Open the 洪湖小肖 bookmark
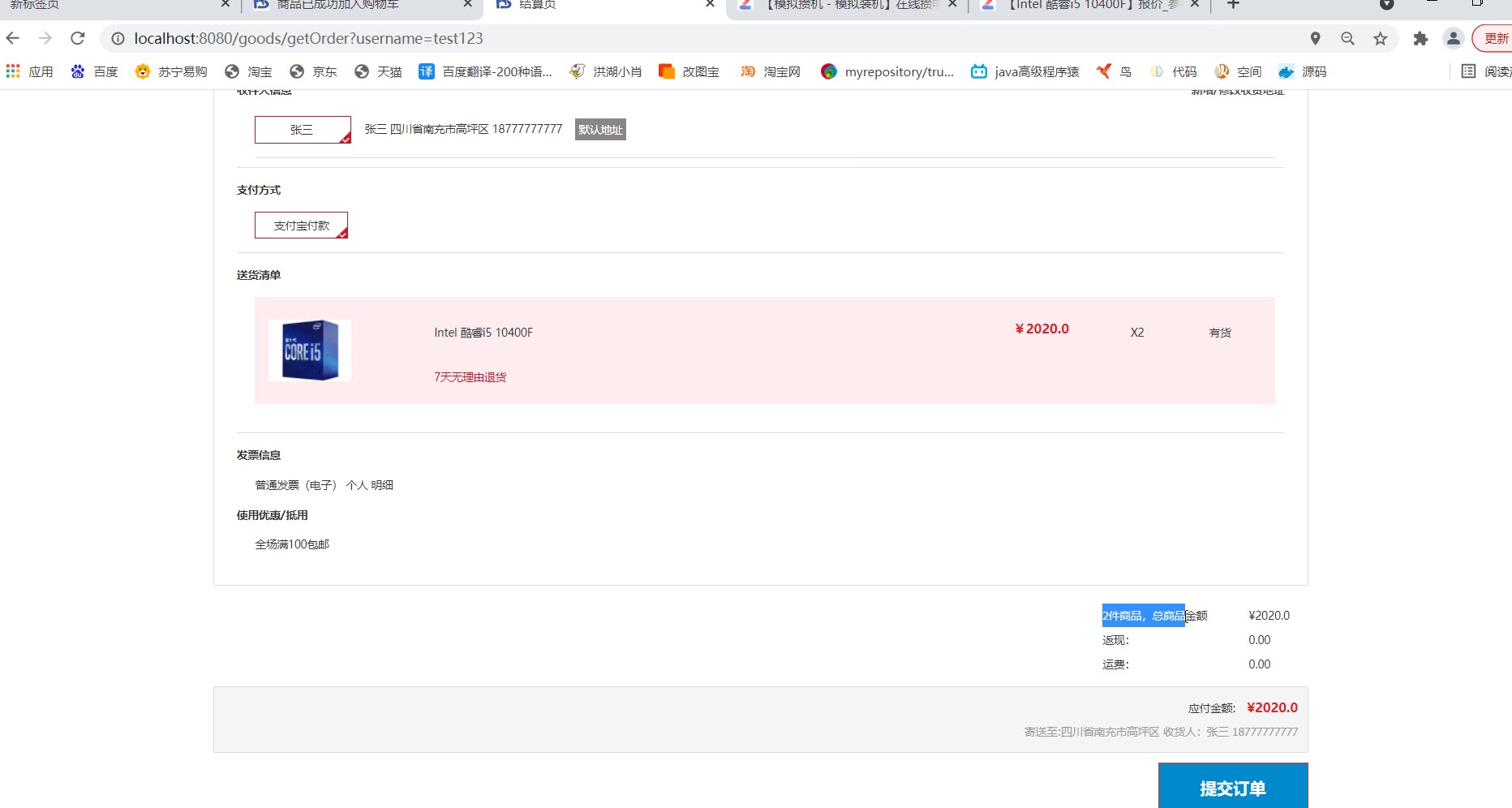Viewport: 1512px width, 808px height. coord(606,71)
